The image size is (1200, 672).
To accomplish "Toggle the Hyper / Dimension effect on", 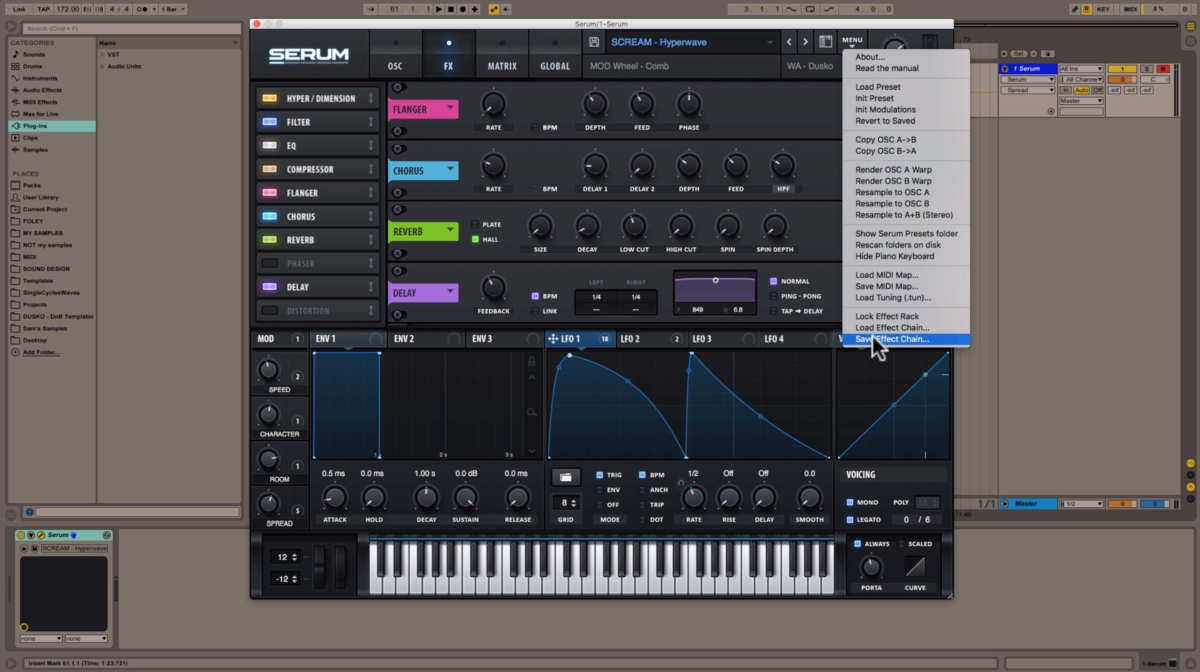I will 269,98.
